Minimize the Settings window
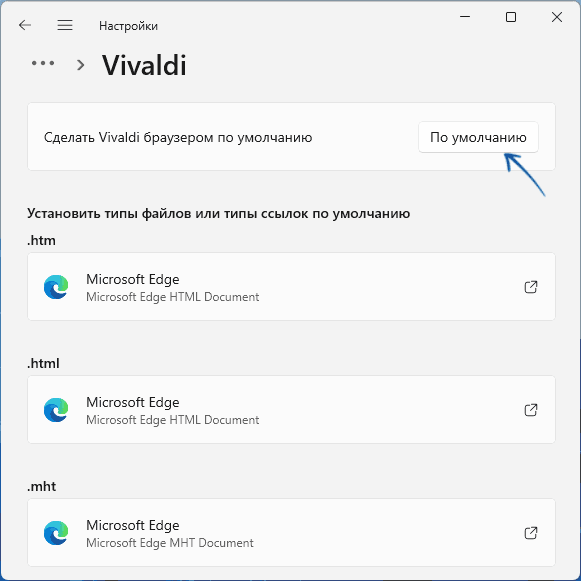Viewport: 581px width, 581px height. coord(465,17)
